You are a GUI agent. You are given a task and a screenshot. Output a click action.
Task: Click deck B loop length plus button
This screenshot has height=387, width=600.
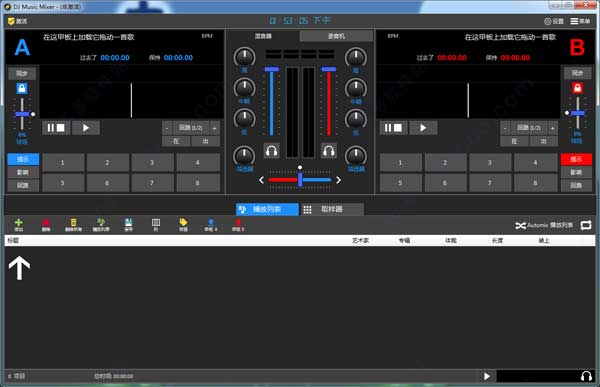click(x=553, y=128)
